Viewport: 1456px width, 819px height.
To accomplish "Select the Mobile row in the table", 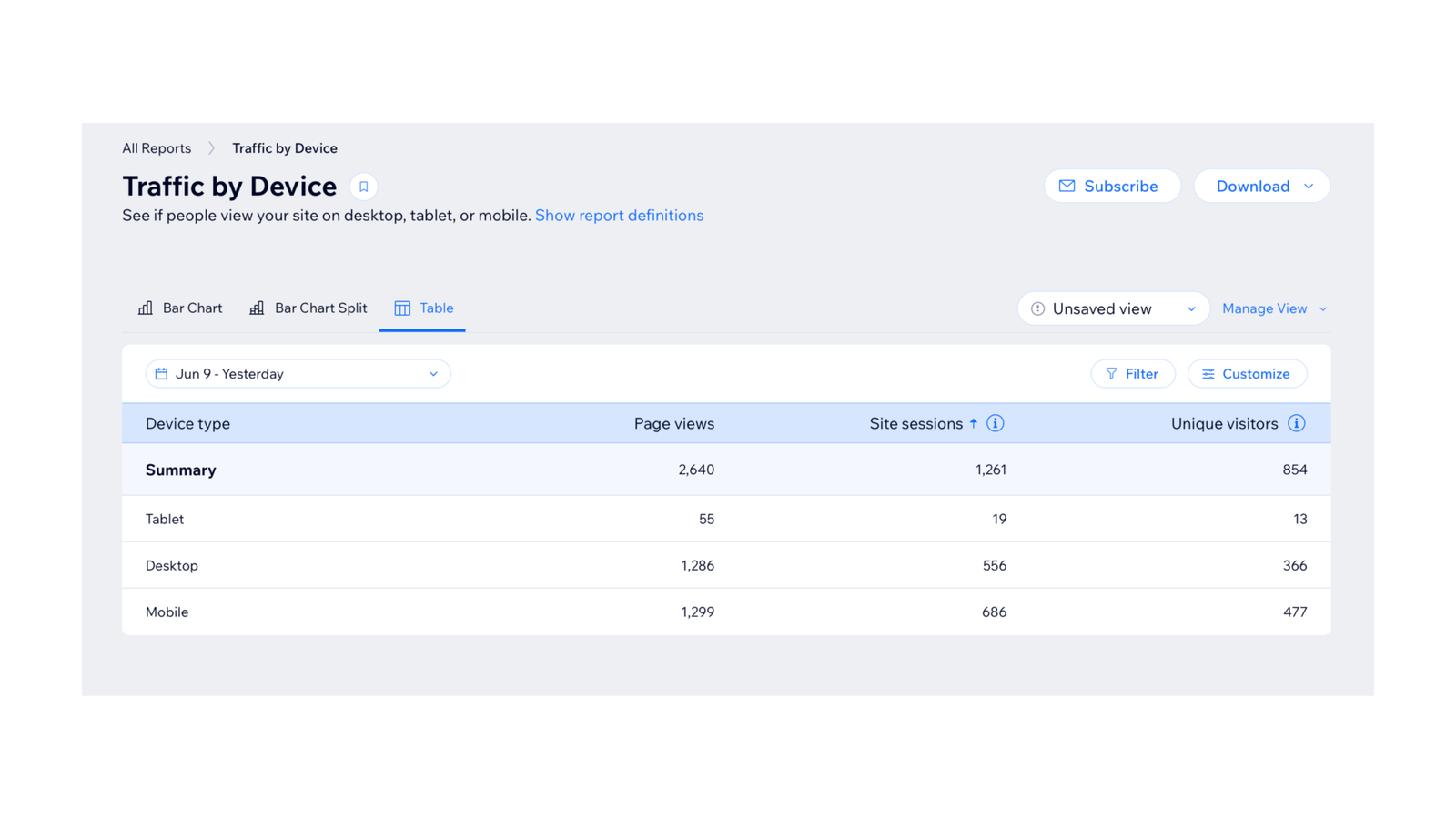I will tap(364, 612).
